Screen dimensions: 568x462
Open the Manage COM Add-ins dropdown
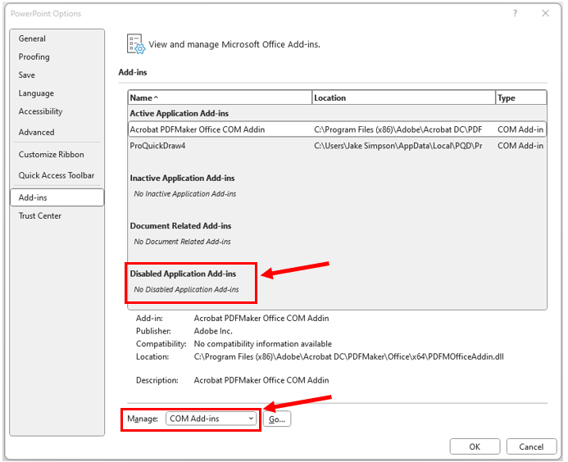(x=211, y=419)
